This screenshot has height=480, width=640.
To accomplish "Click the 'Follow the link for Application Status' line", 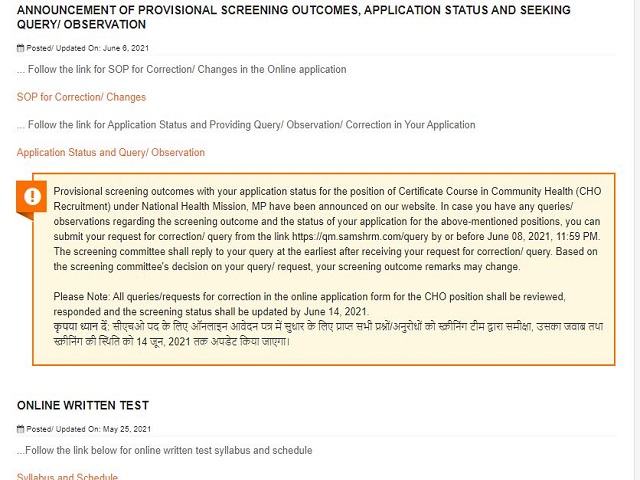I will coord(246,125).
